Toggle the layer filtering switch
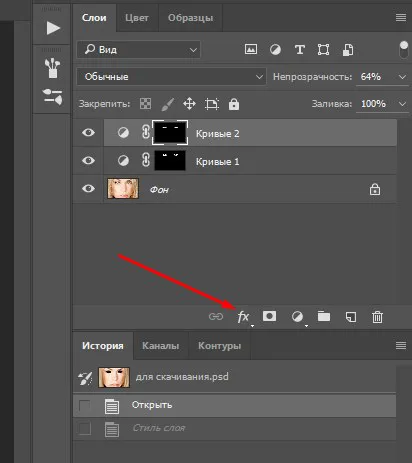412x463 pixels. pyautogui.click(x=403, y=50)
